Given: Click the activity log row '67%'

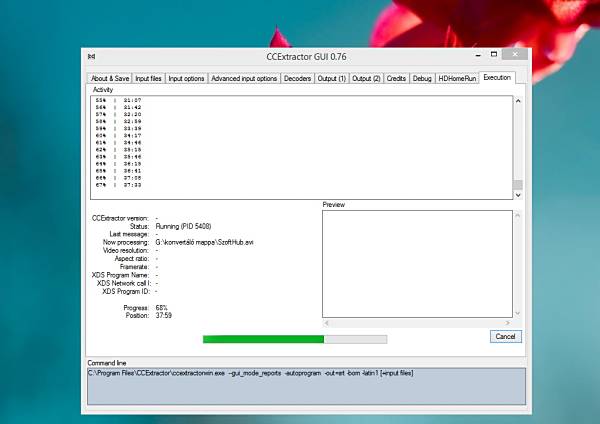Looking at the screenshot, I should pyautogui.click(x=118, y=185).
